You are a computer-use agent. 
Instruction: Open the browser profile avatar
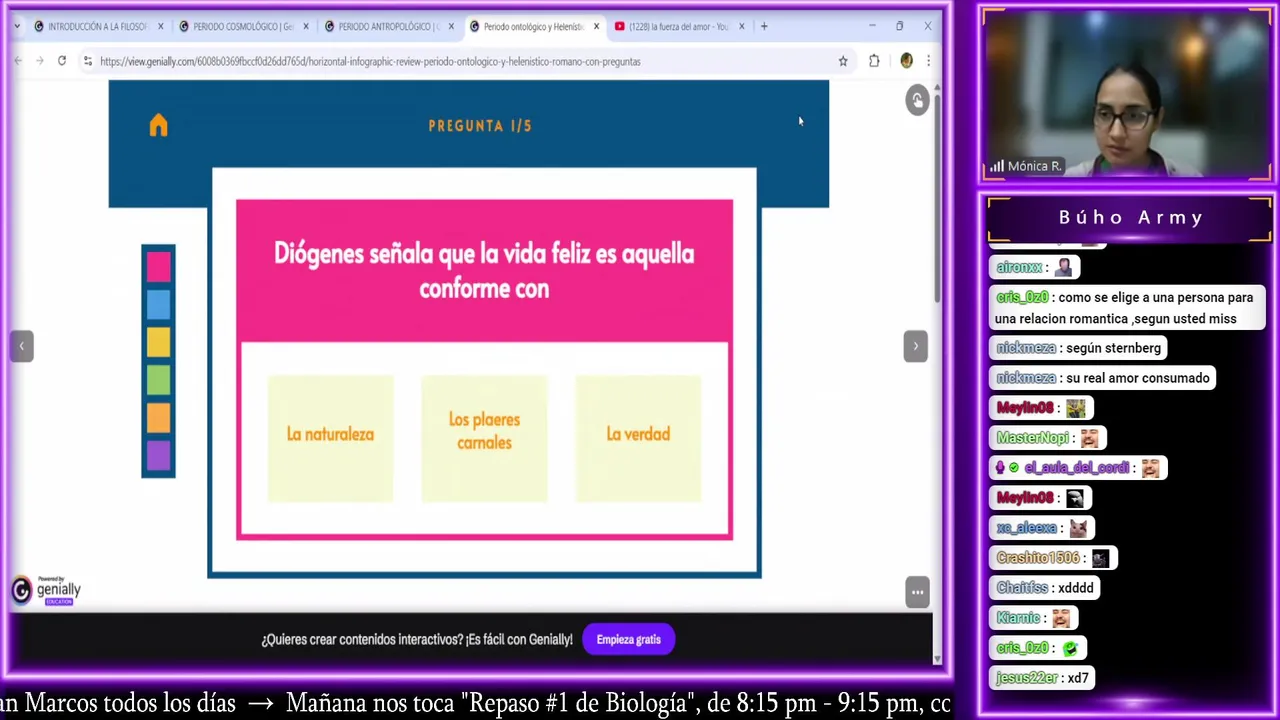tap(906, 61)
